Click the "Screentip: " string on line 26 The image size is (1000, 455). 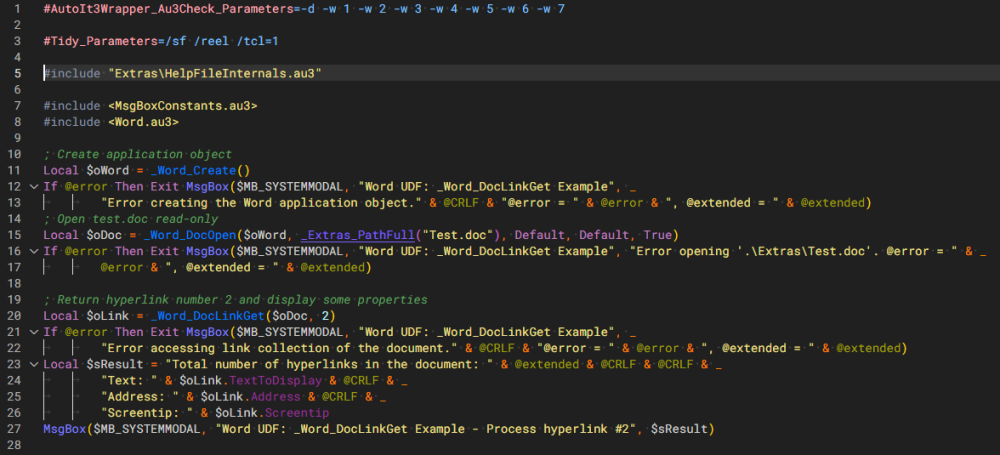[147, 413]
